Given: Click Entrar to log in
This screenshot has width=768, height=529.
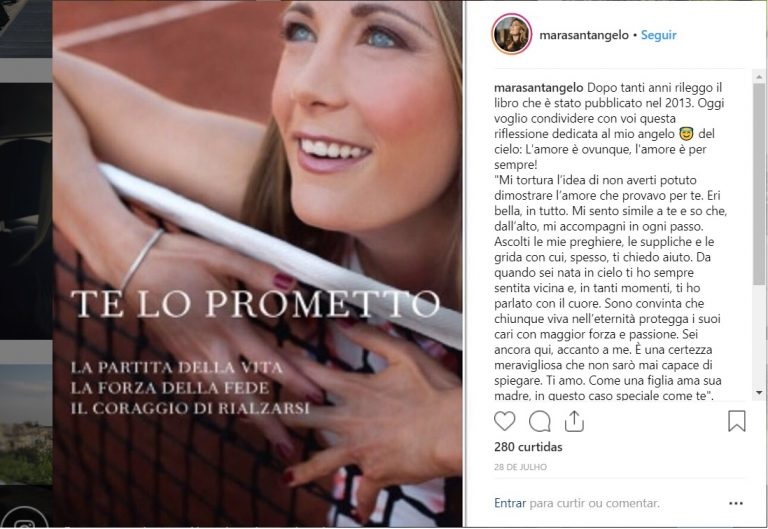Looking at the screenshot, I should point(510,503).
